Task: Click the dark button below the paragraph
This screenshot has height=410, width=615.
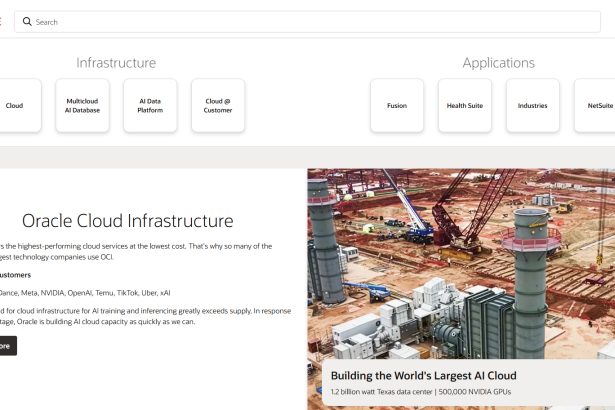Action: 8,346
